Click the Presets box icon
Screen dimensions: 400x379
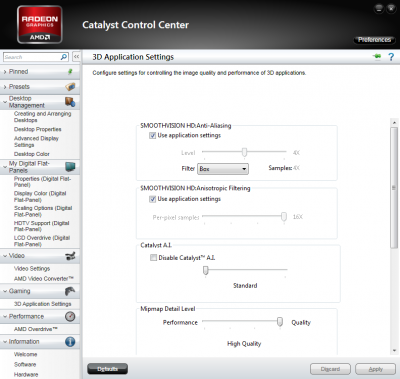point(70,87)
